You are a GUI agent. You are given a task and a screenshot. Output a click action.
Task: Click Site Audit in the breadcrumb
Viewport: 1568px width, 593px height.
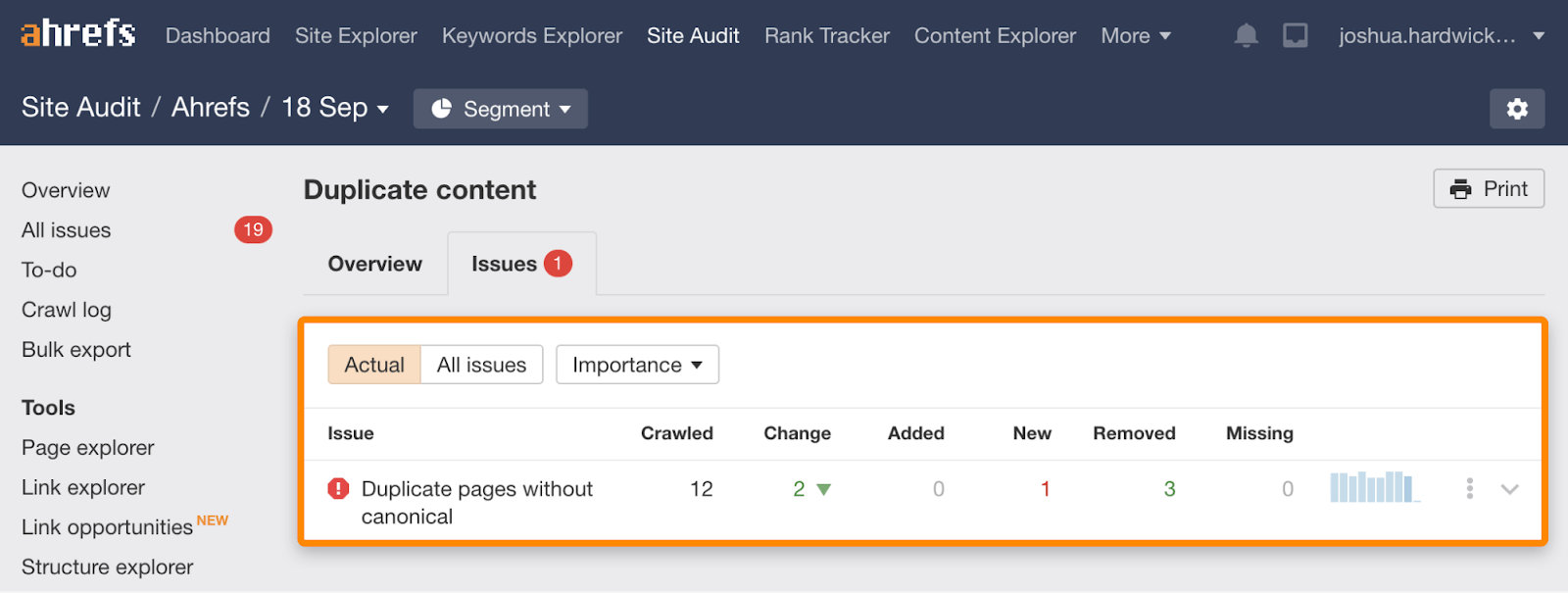[x=81, y=108]
